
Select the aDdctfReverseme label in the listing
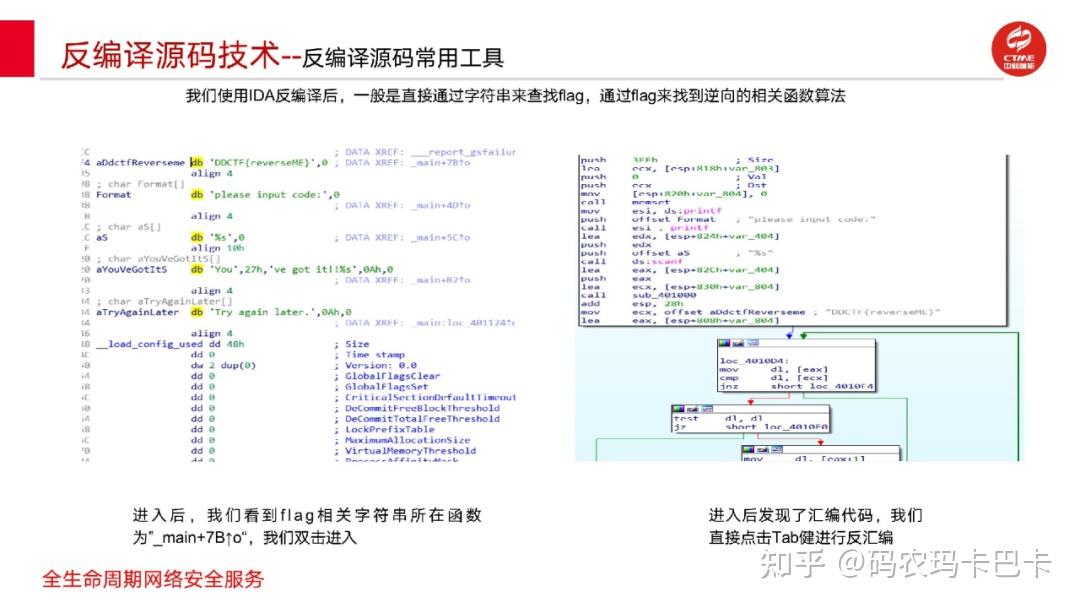click(x=141, y=163)
